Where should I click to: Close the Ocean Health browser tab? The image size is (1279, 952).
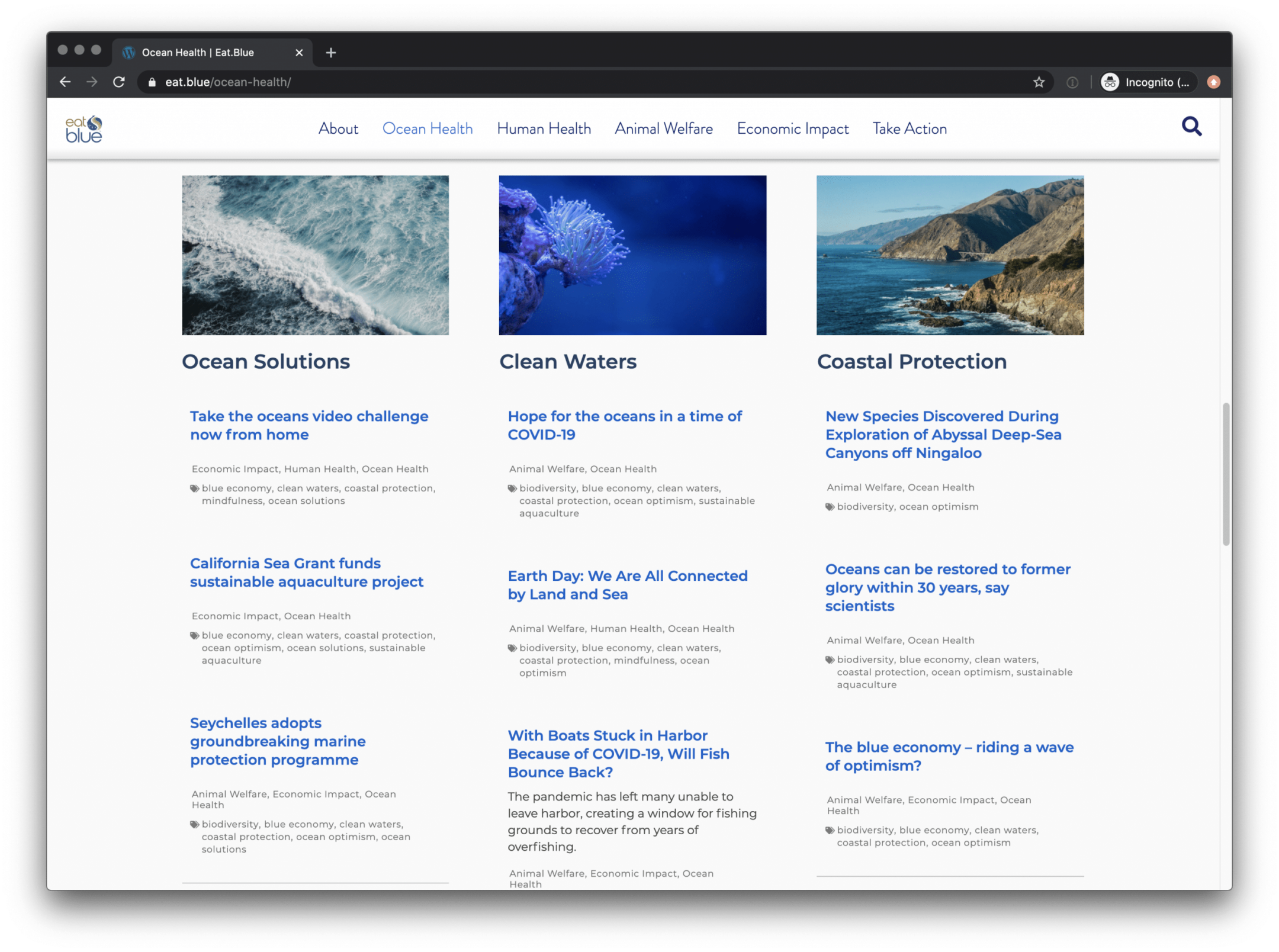point(299,53)
